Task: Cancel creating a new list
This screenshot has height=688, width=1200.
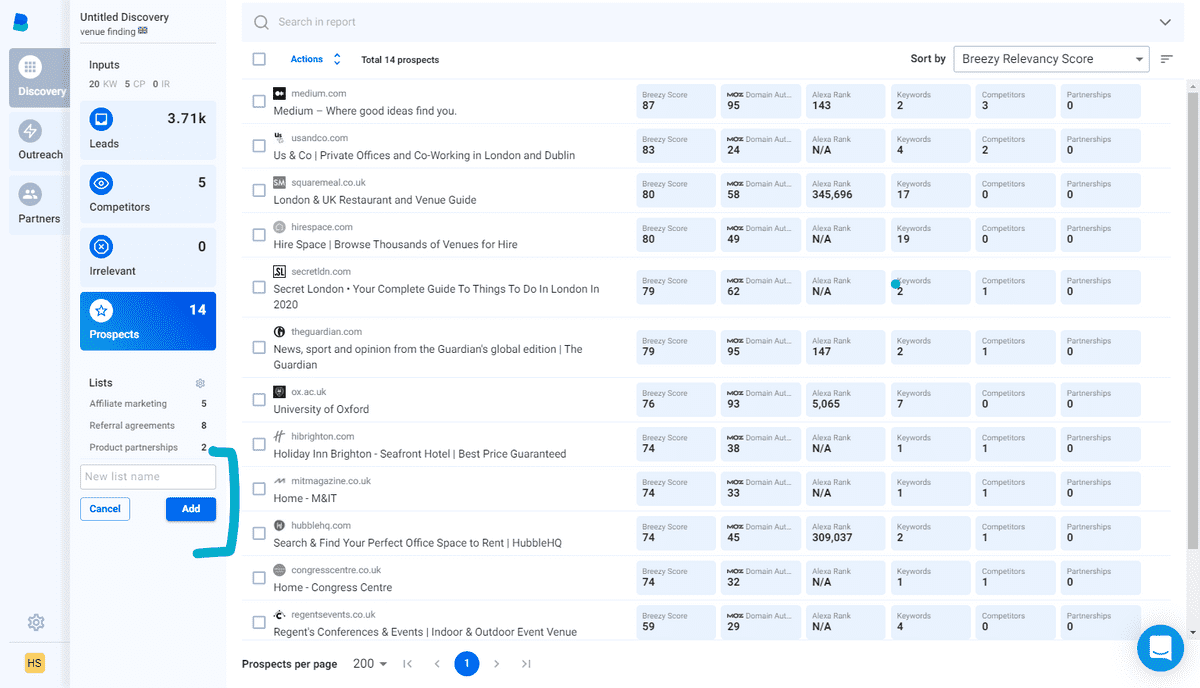Action: (105, 509)
